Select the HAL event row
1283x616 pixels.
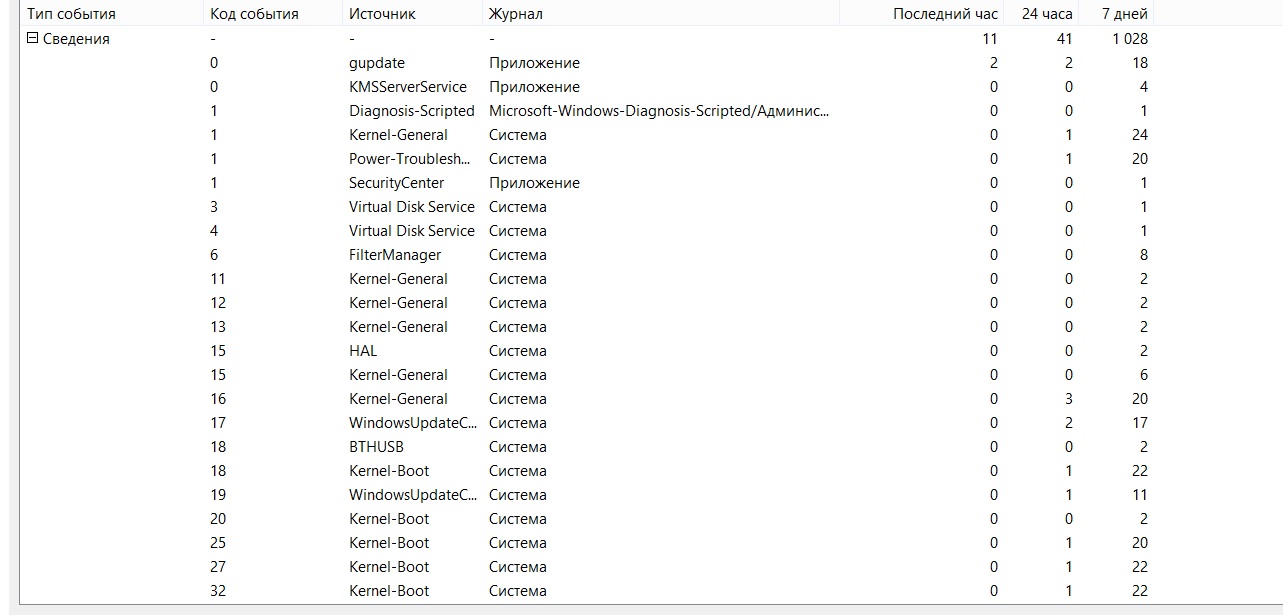point(363,351)
